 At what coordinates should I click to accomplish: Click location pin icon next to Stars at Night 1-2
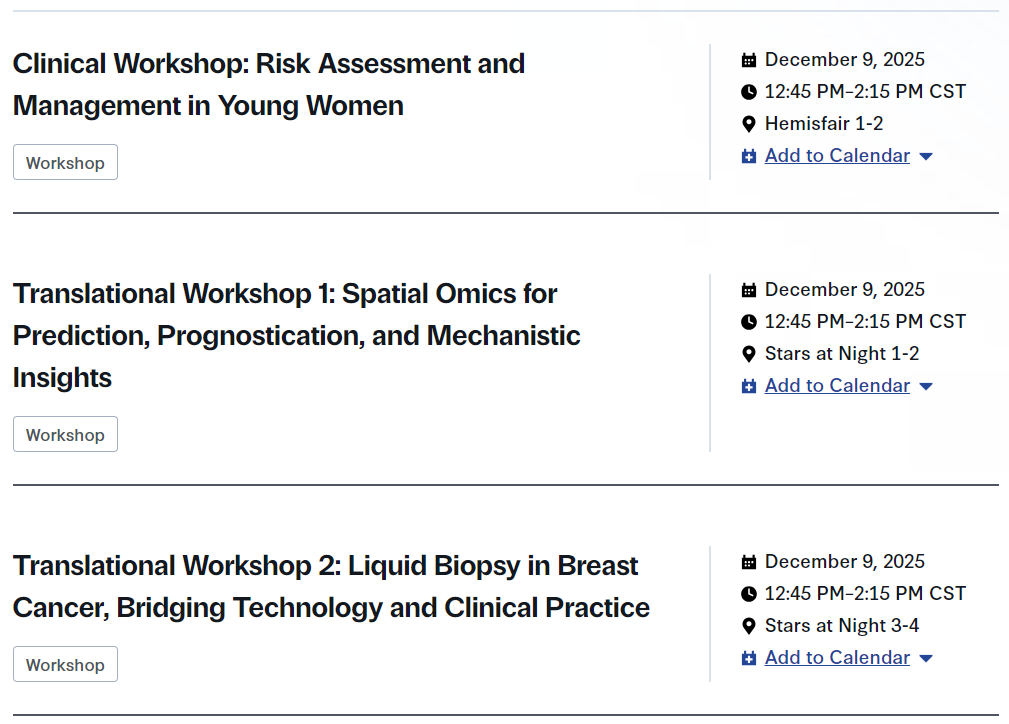[749, 354]
